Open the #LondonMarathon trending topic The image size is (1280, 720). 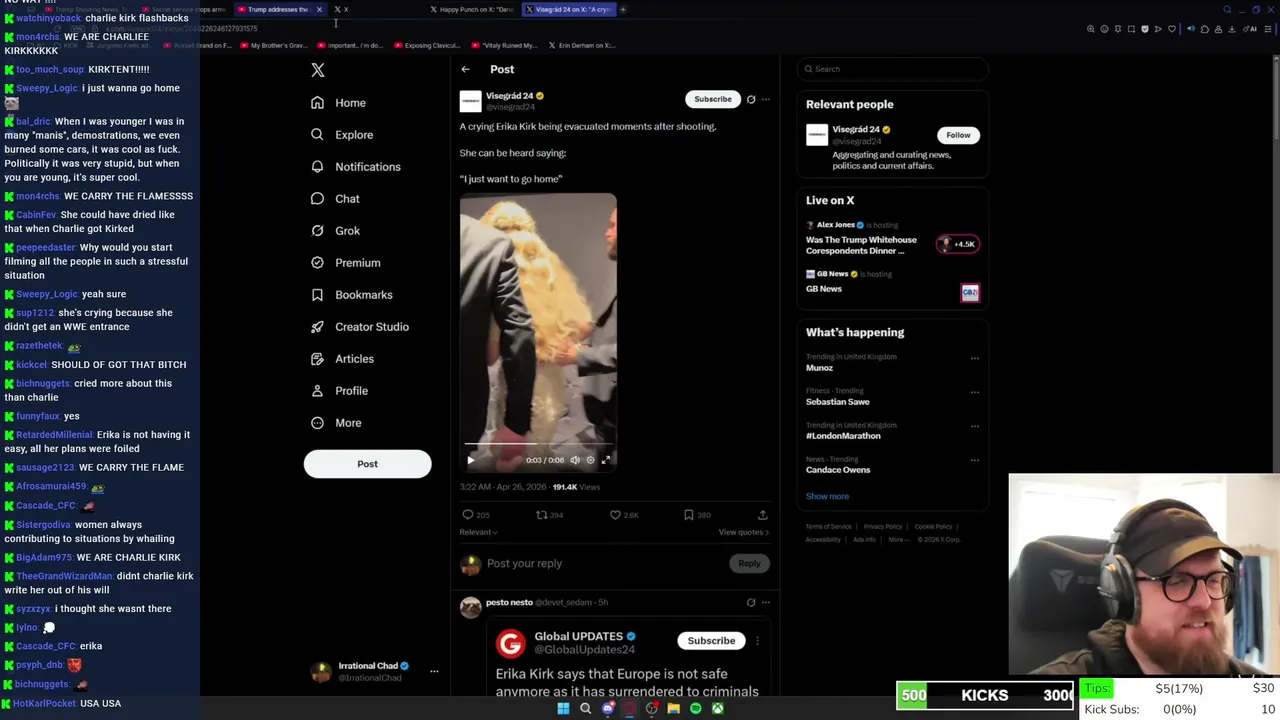(x=843, y=436)
